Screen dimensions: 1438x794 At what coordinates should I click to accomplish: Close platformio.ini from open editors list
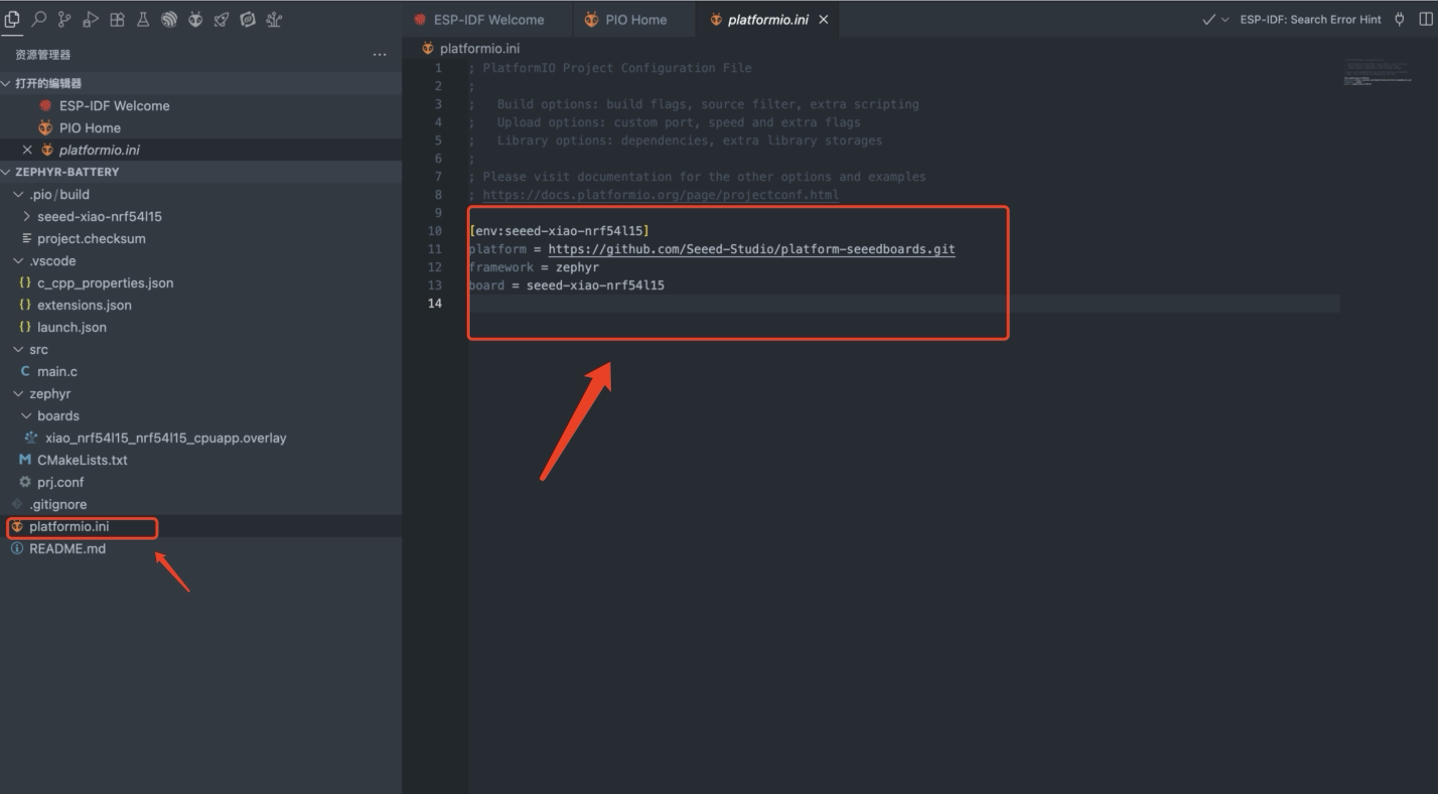pyautogui.click(x=27, y=150)
